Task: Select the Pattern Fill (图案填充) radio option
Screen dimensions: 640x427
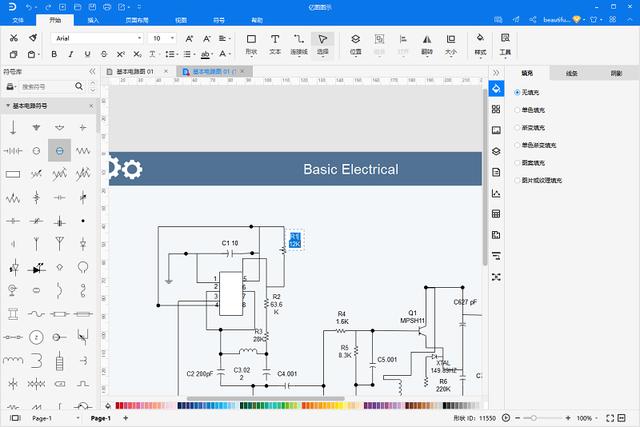Action: click(517, 163)
